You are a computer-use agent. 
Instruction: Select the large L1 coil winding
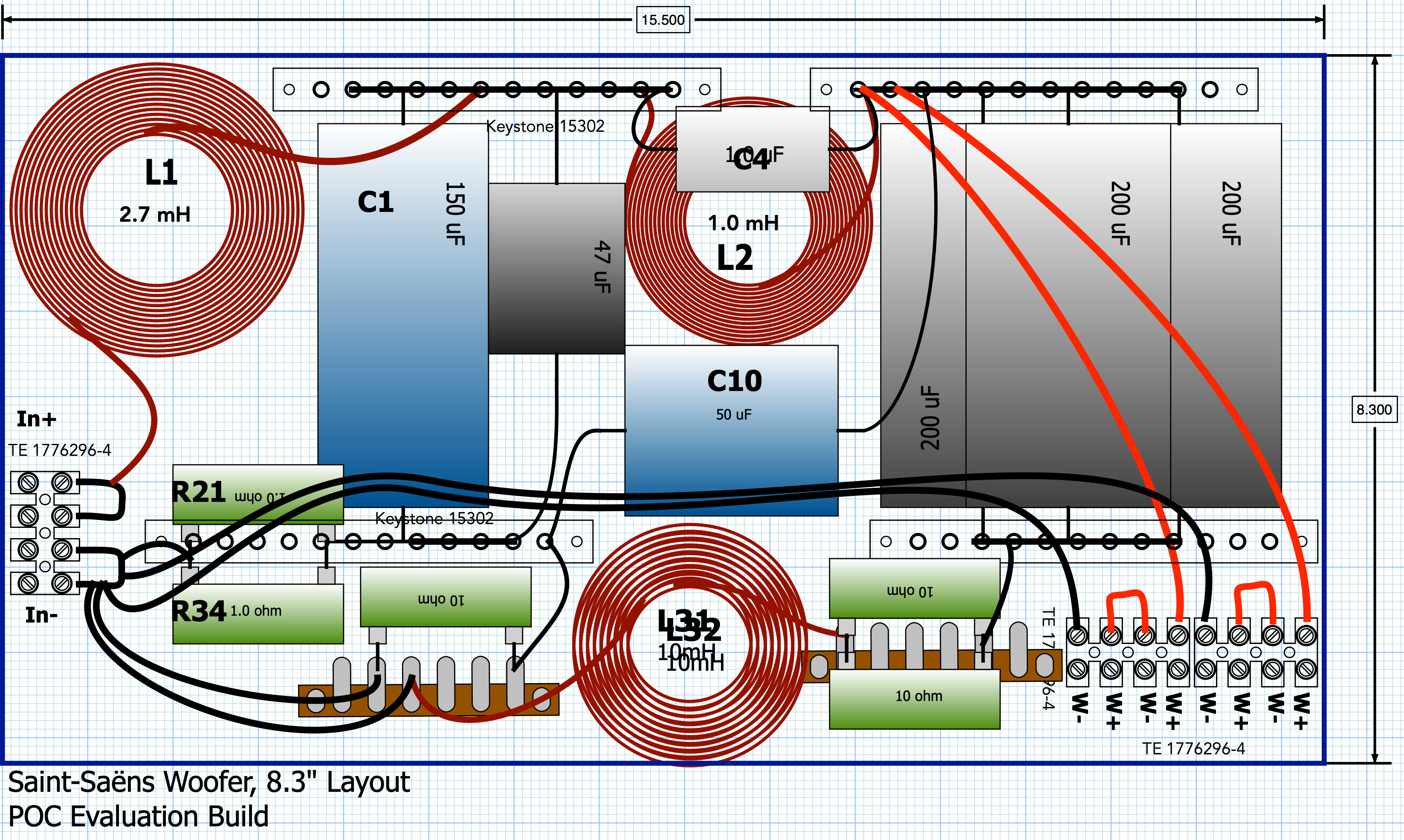point(157,209)
